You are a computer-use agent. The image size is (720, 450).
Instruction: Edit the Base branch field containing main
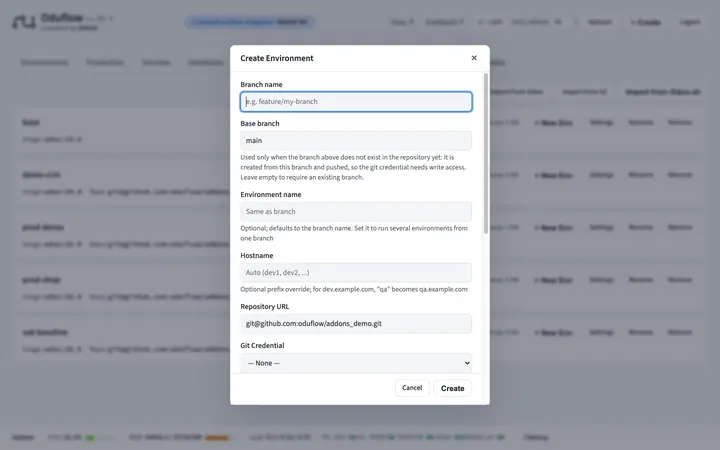click(x=356, y=141)
